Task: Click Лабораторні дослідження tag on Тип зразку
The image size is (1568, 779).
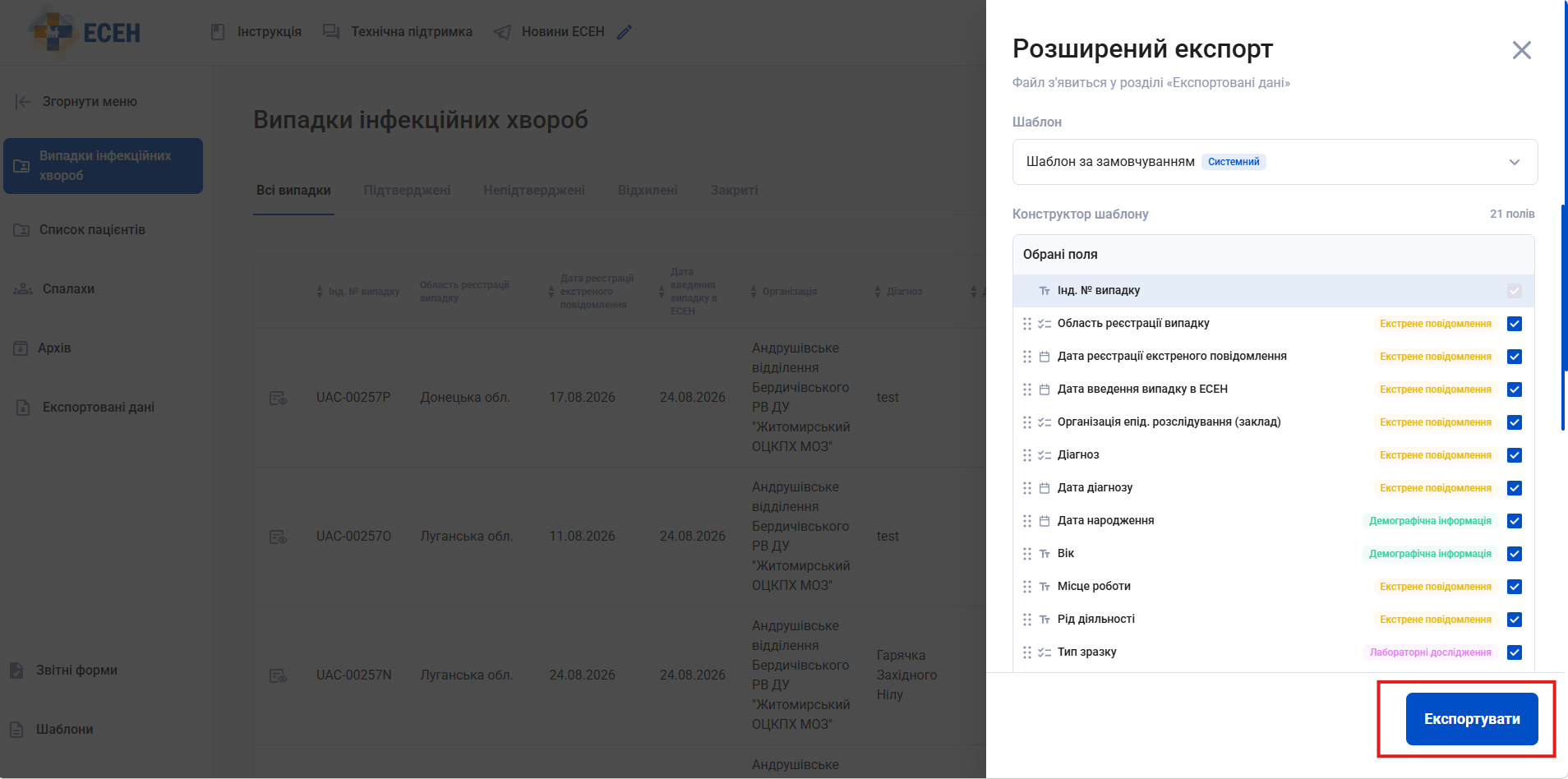Action: [1430, 652]
